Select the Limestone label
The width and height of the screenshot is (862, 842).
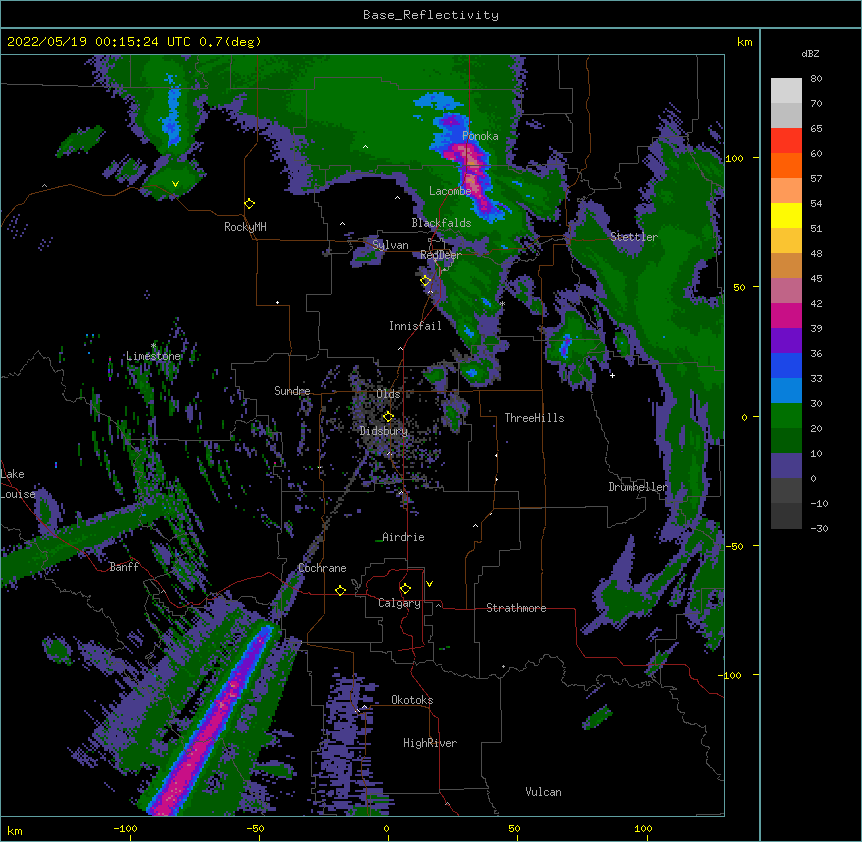click(153, 356)
